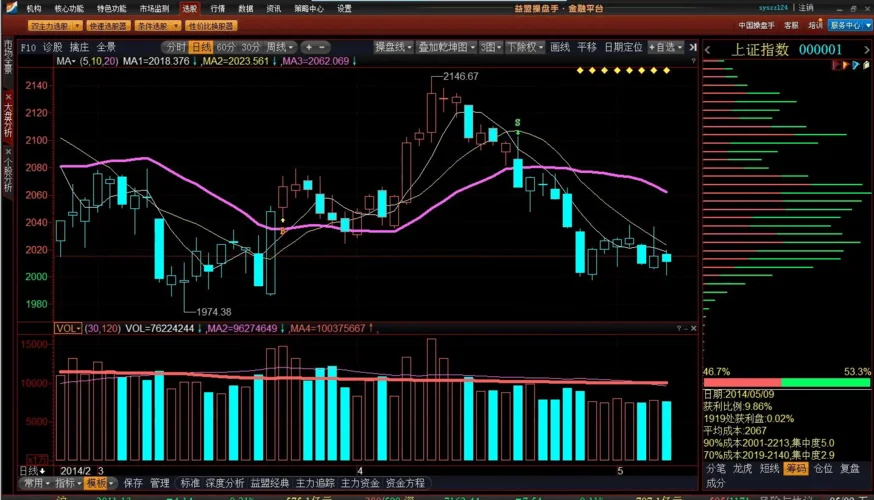Viewport: 874px width, 500px height.
Task: Select 益盟经典 template
Action: [x=270, y=483]
